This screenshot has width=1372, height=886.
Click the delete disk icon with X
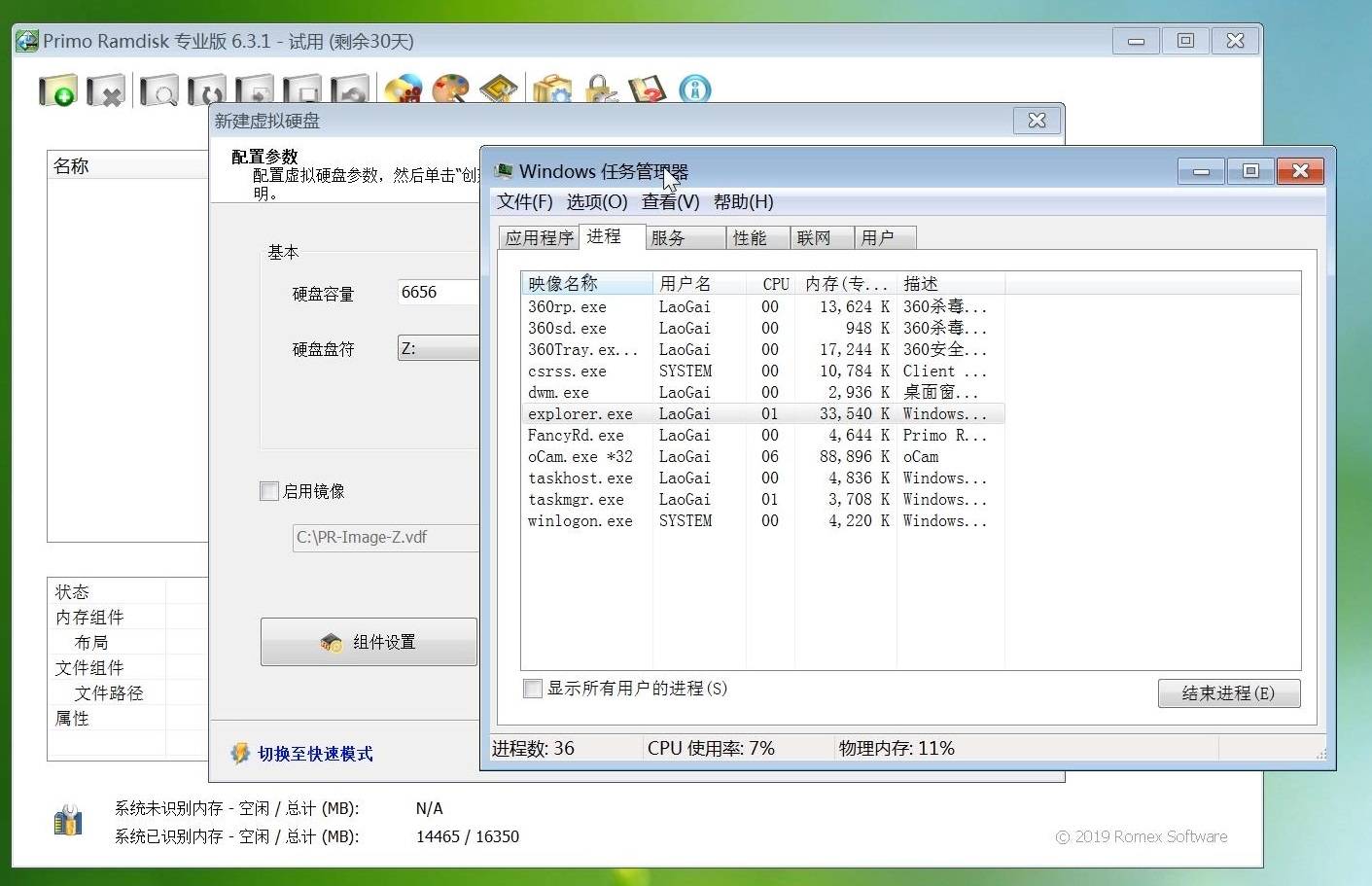106,89
